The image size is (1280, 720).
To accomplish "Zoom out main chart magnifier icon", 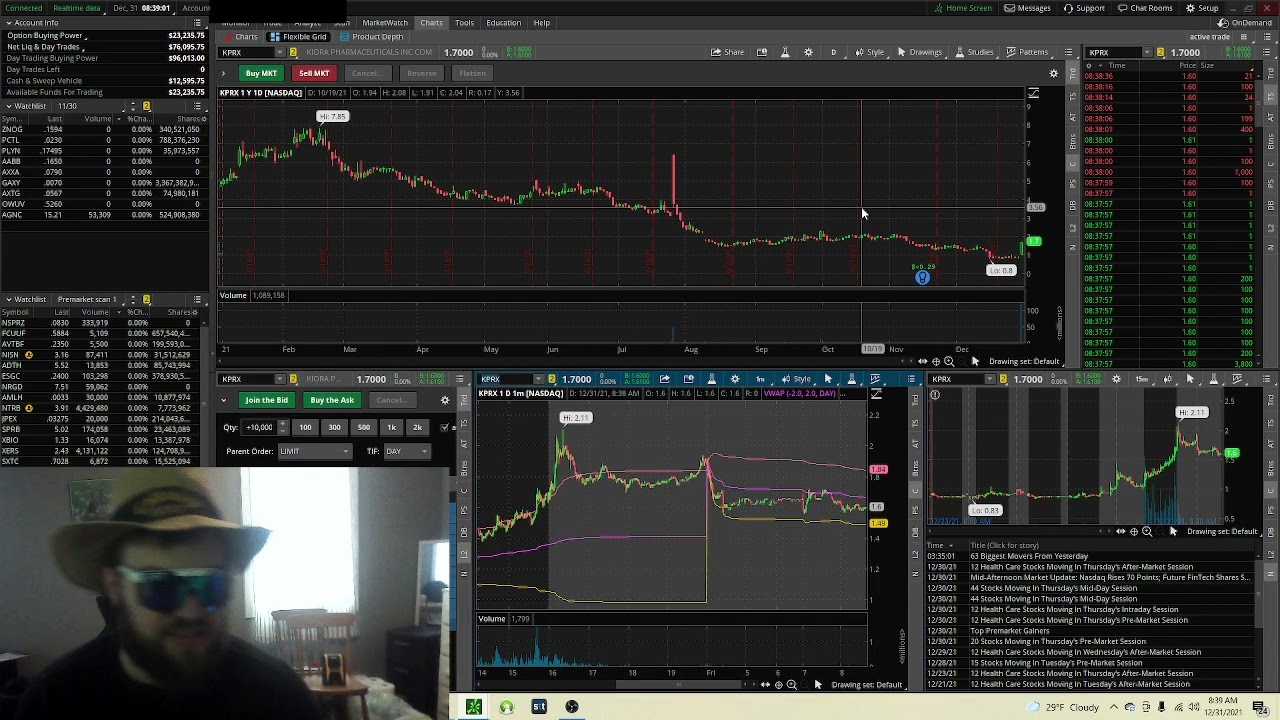I will 949,361.
